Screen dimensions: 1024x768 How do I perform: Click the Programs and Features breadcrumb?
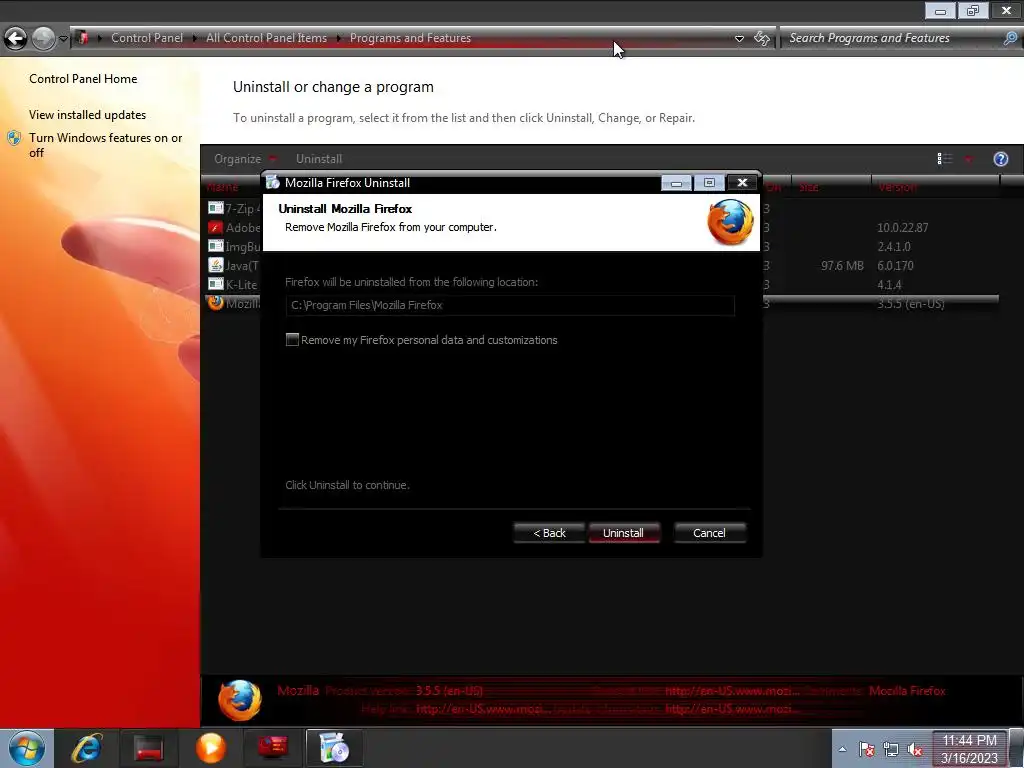click(x=410, y=38)
